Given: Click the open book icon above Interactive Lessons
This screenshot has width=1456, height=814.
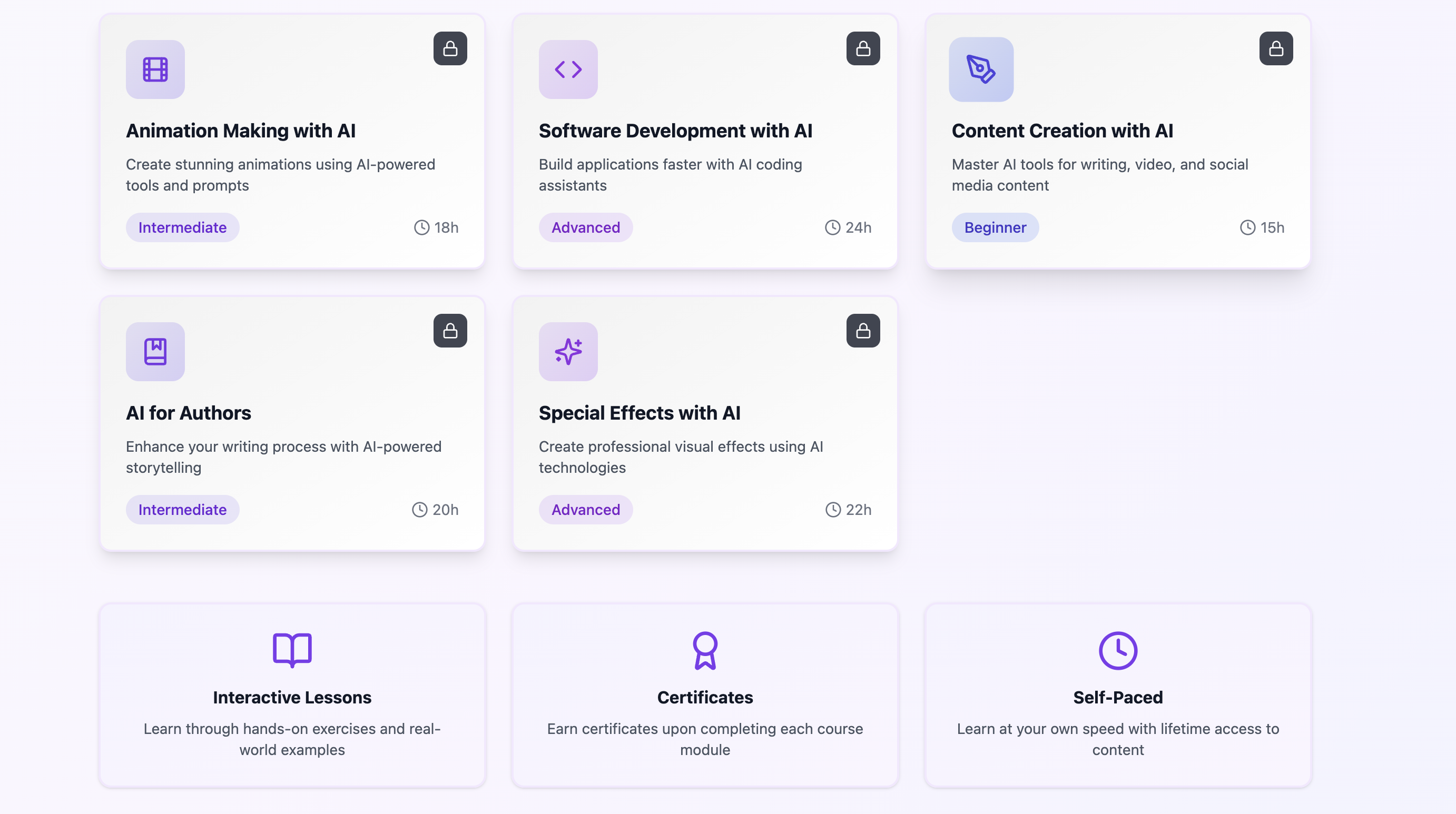Looking at the screenshot, I should pos(292,650).
